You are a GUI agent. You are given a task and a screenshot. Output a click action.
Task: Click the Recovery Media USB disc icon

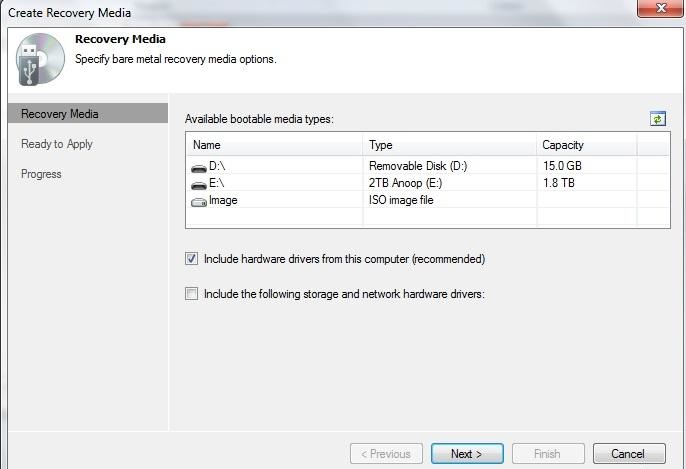click(x=40, y=59)
